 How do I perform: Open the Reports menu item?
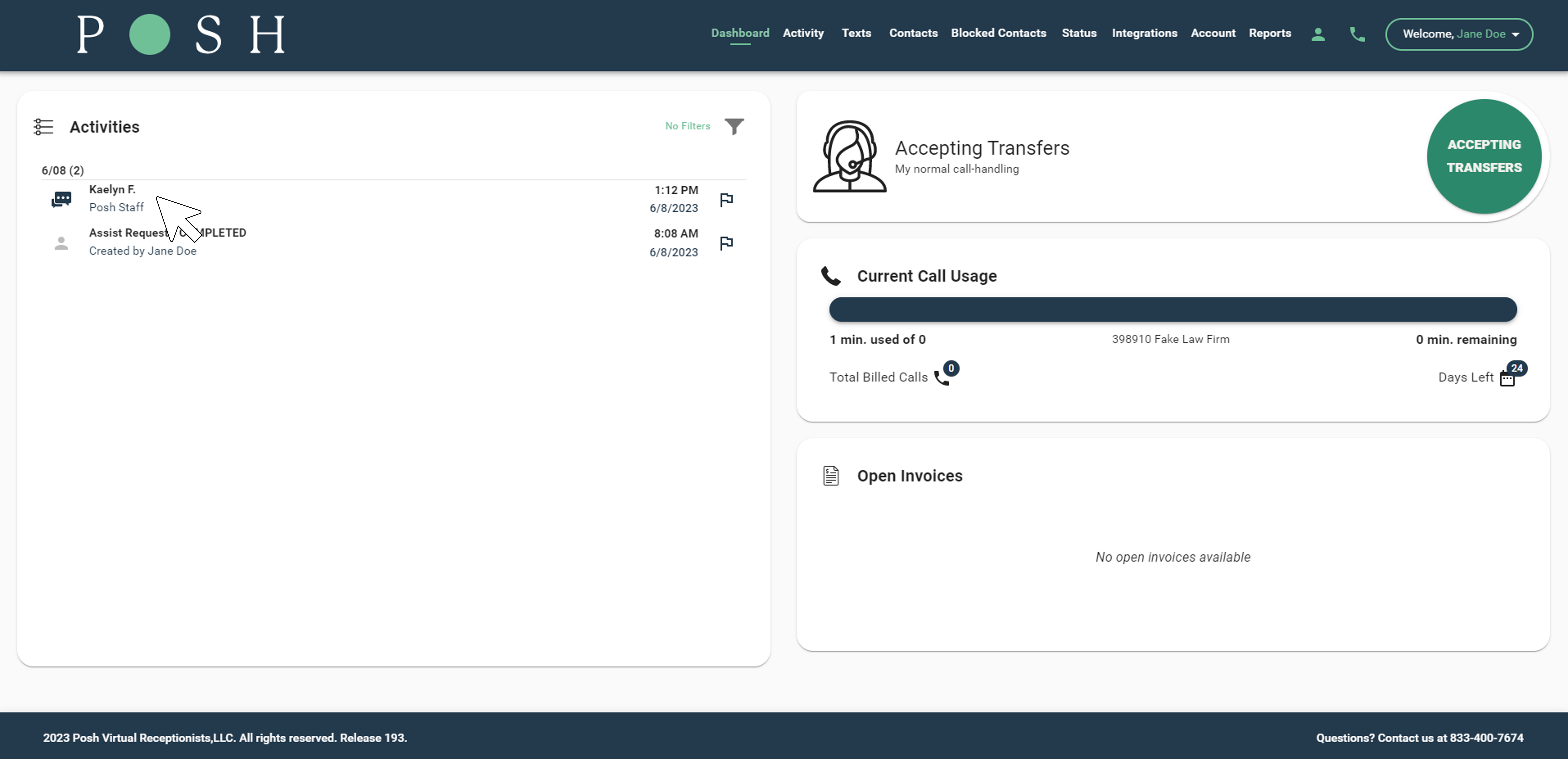(1270, 34)
